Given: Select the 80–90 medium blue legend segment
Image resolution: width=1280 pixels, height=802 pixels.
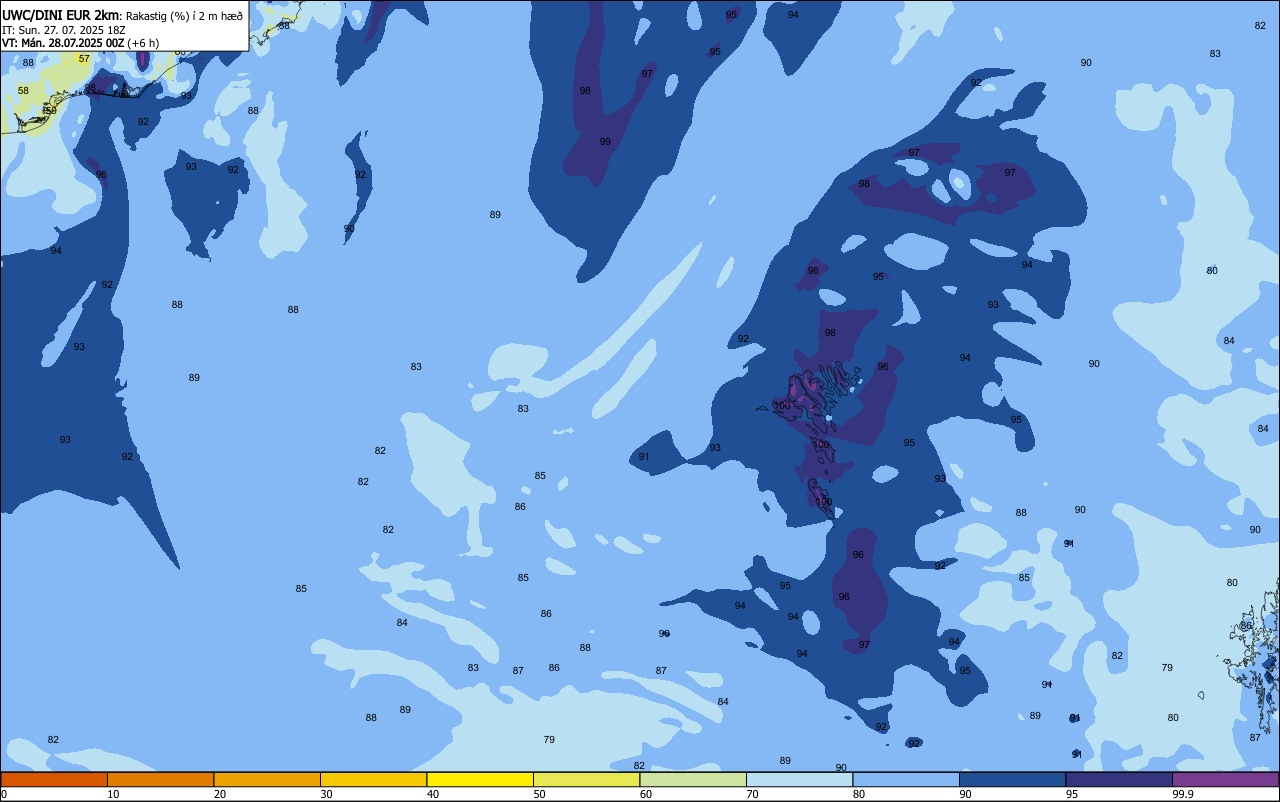Looking at the screenshot, I should click(906, 779).
